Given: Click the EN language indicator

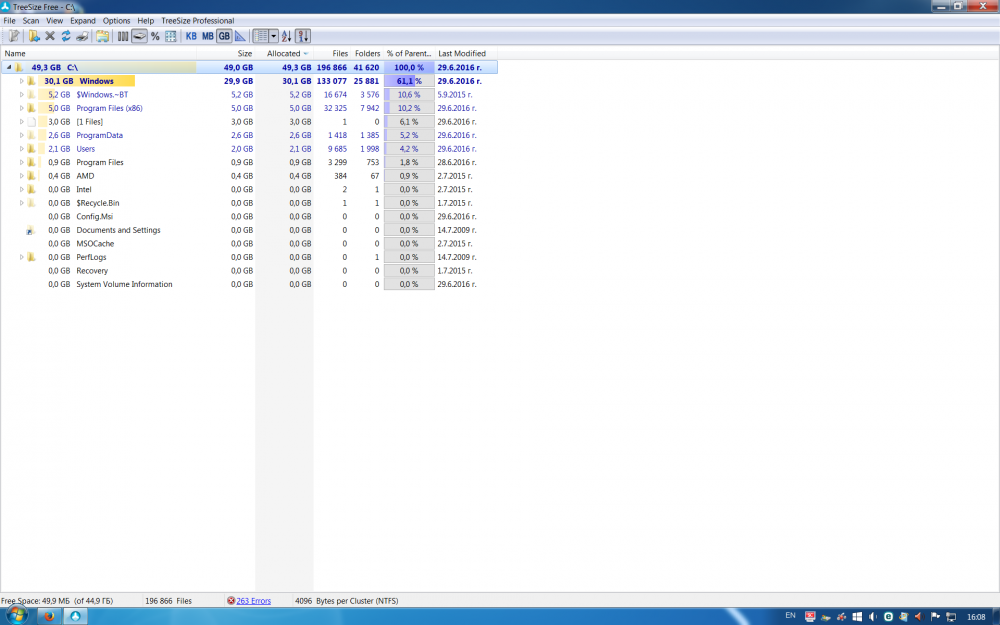Looking at the screenshot, I should click(790, 615).
